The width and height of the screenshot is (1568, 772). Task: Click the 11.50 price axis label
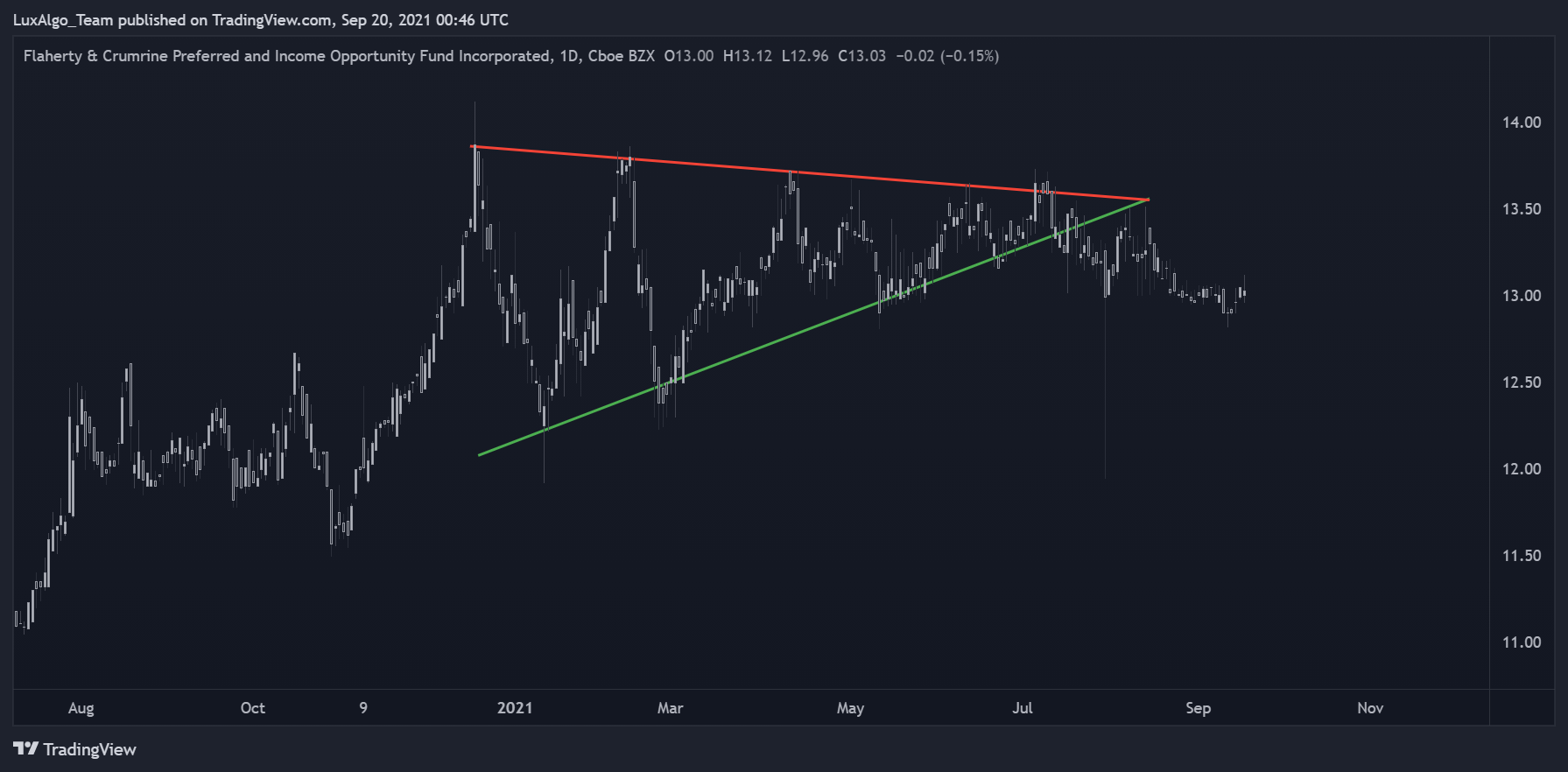coord(1522,556)
